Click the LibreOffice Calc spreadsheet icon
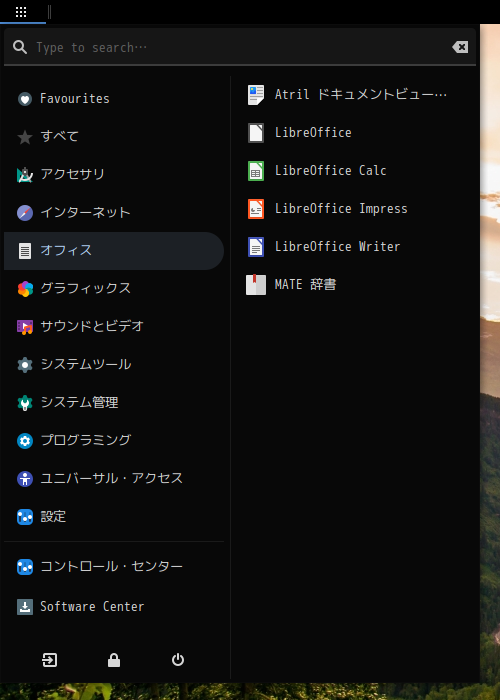Screen dimensions: 500x700 [x=256, y=171]
